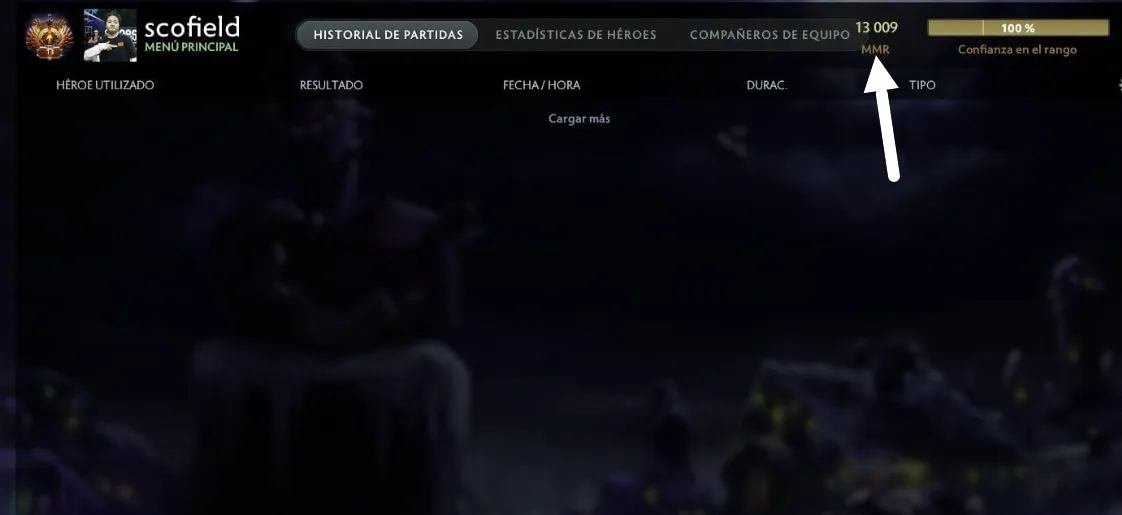Image resolution: width=1122 pixels, height=515 pixels.
Task: Sort by Durac. column header
Action: pyautogui.click(x=767, y=85)
